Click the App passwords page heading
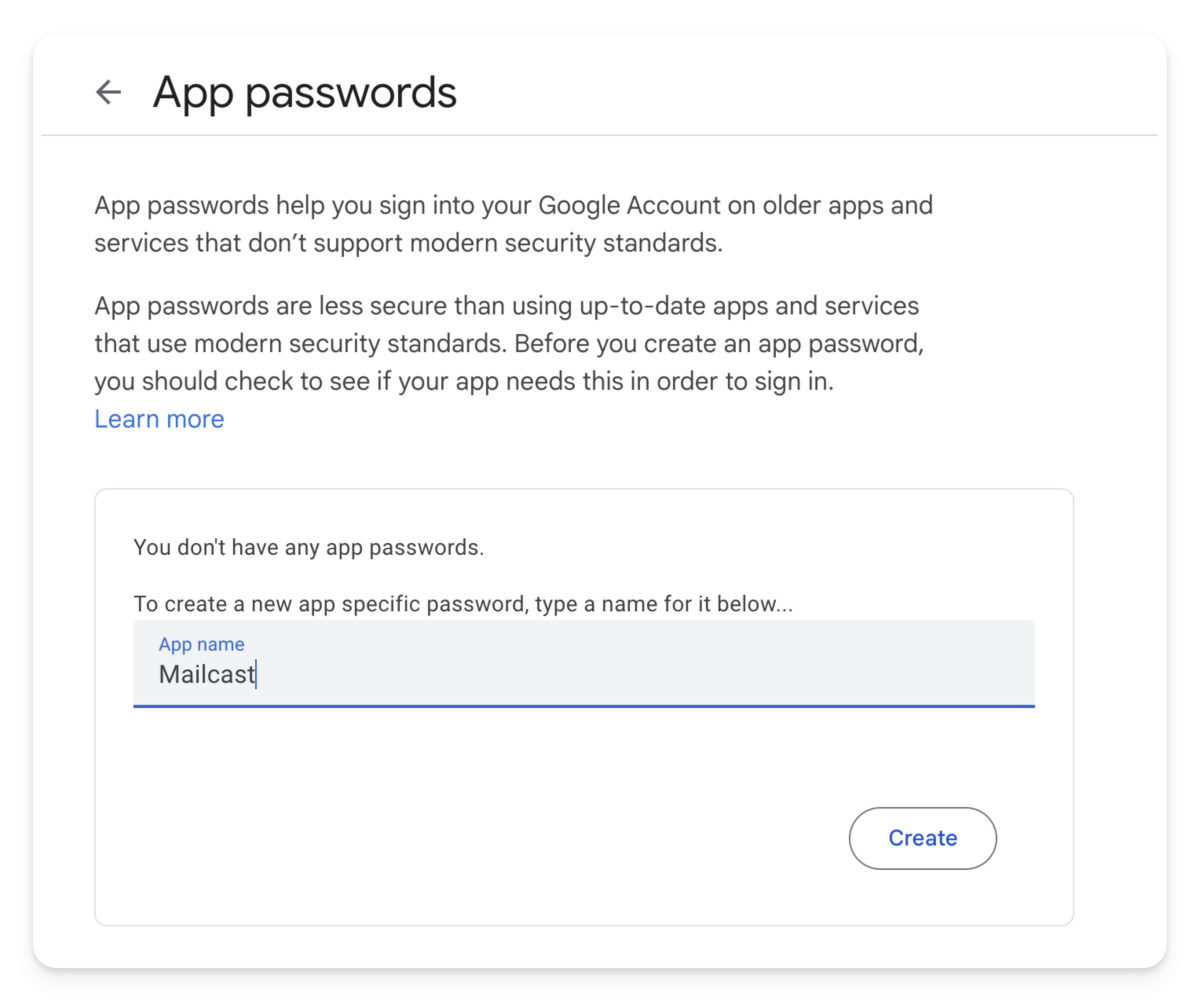Image resolution: width=1200 pixels, height=1001 pixels. pyautogui.click(x=304, y=92)
